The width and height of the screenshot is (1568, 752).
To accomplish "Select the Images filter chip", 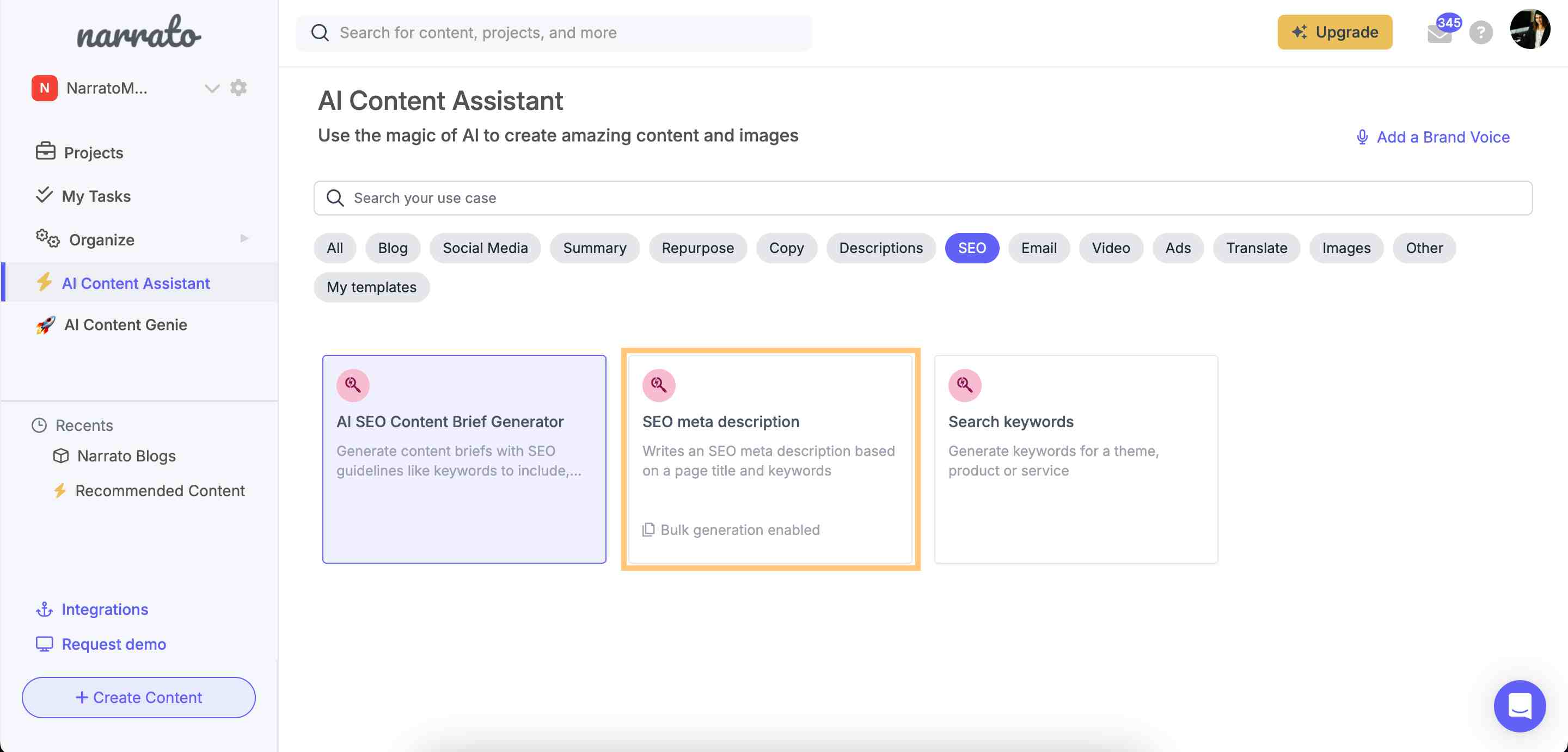I will (x=1346, y=248).
